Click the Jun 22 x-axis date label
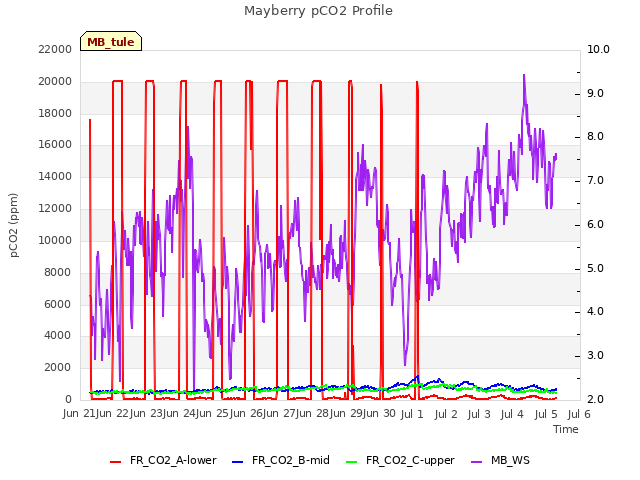Viewport: 640px width, 480px height. pos(112,414)
